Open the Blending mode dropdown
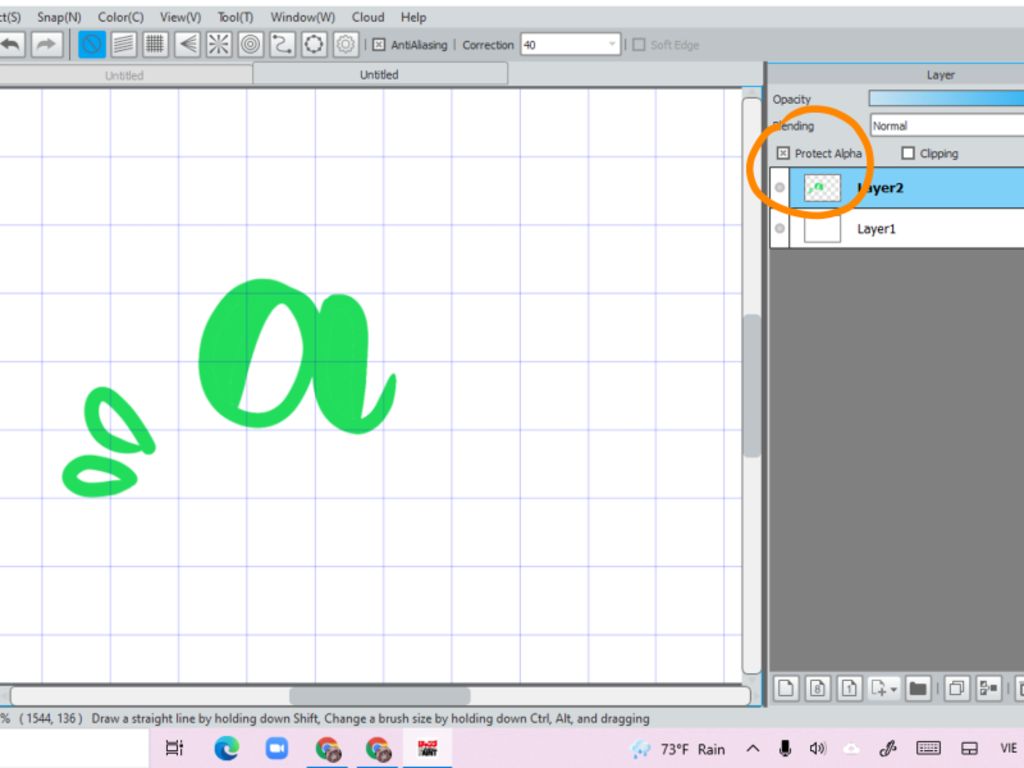Viewport: 1024px width, 768px height. 947,125
